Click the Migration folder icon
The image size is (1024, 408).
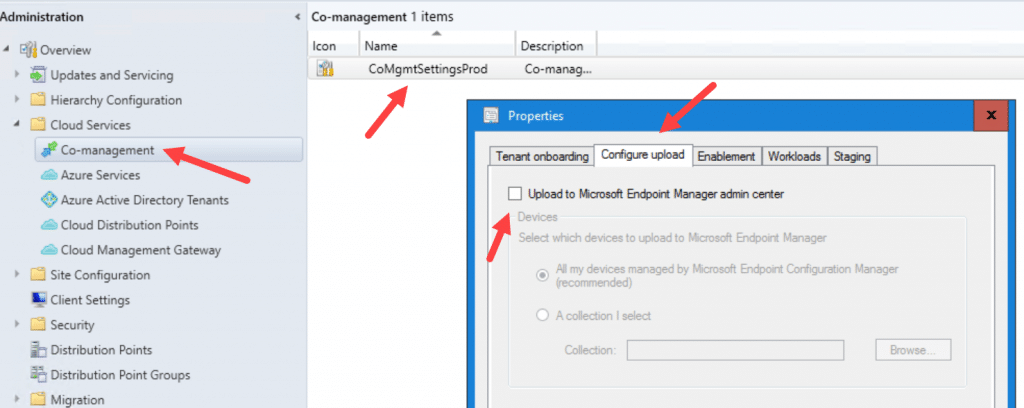[x=38, y=400]
